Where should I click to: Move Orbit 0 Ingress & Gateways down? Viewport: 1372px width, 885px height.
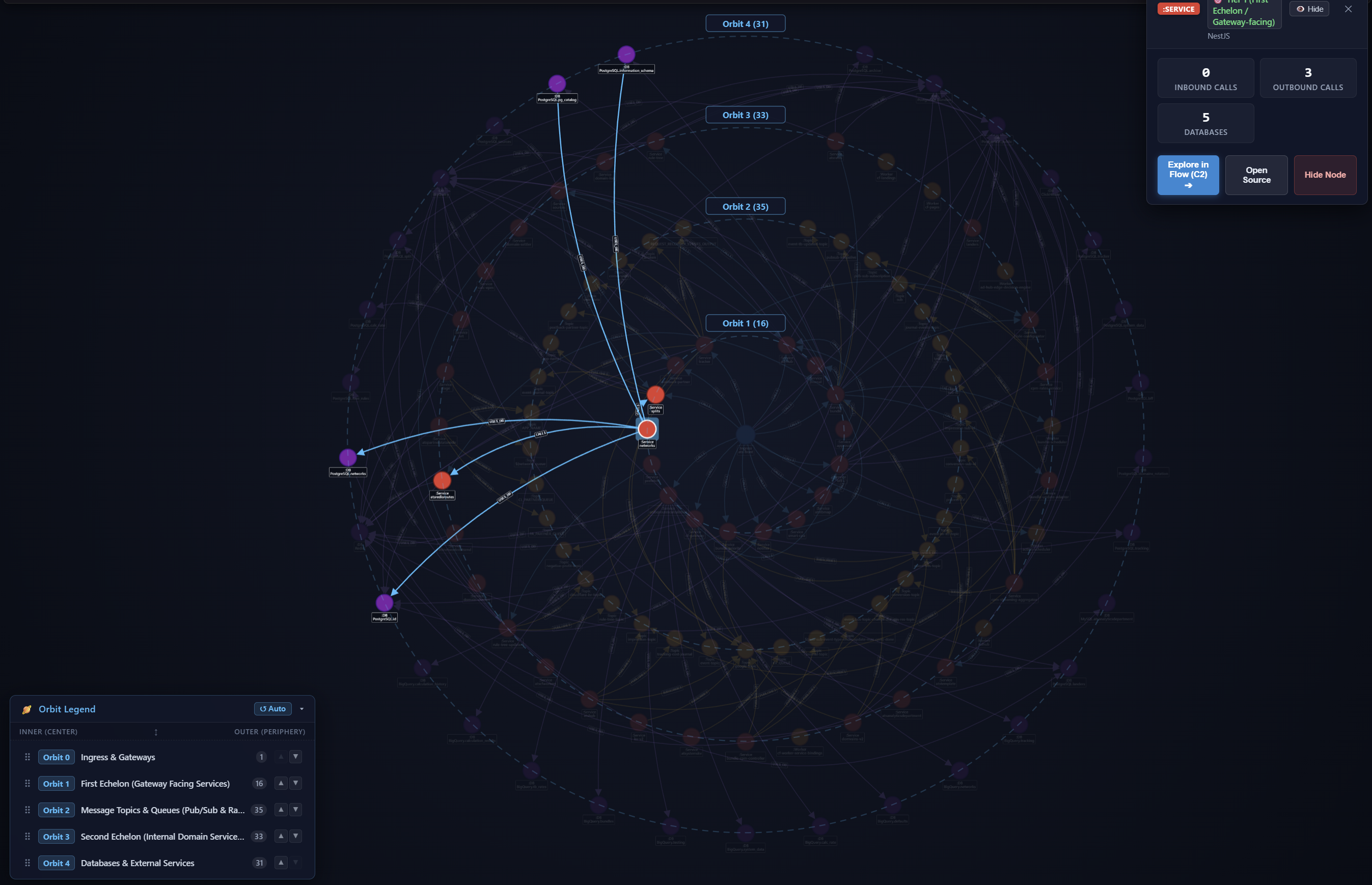coord(295,756)
